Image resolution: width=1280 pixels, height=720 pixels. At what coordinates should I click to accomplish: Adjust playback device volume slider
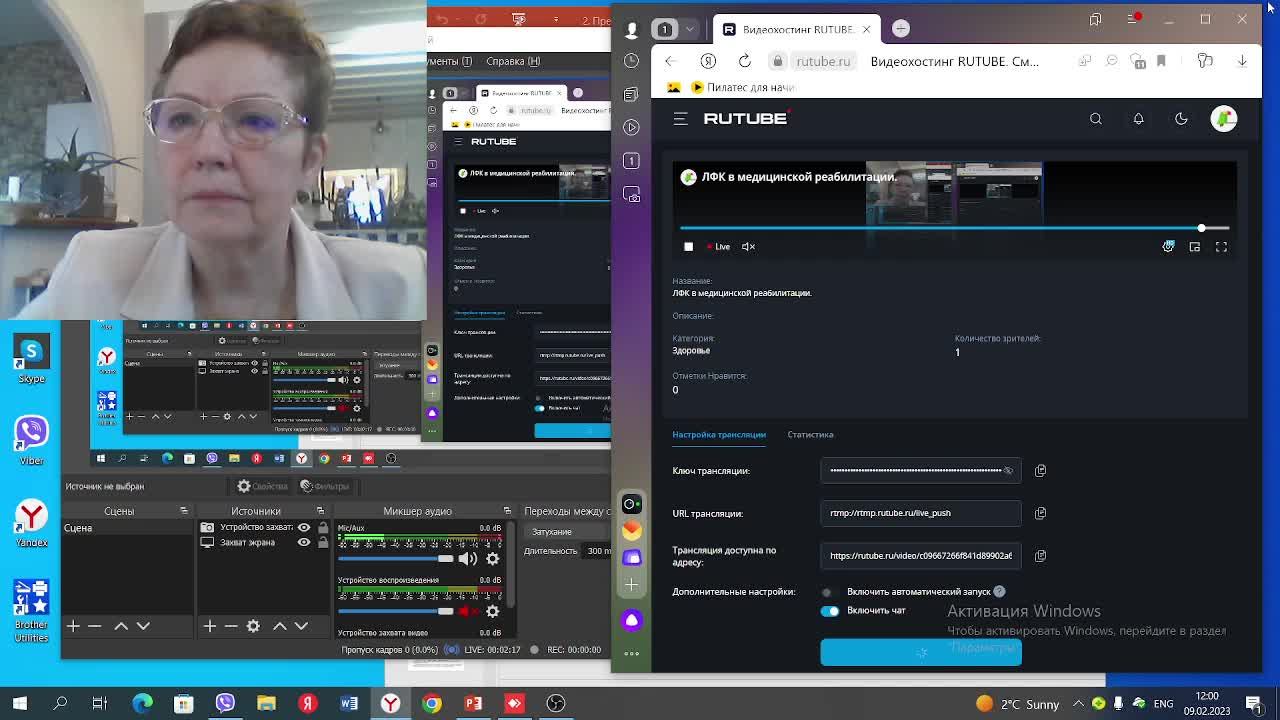tap(396, 611)
